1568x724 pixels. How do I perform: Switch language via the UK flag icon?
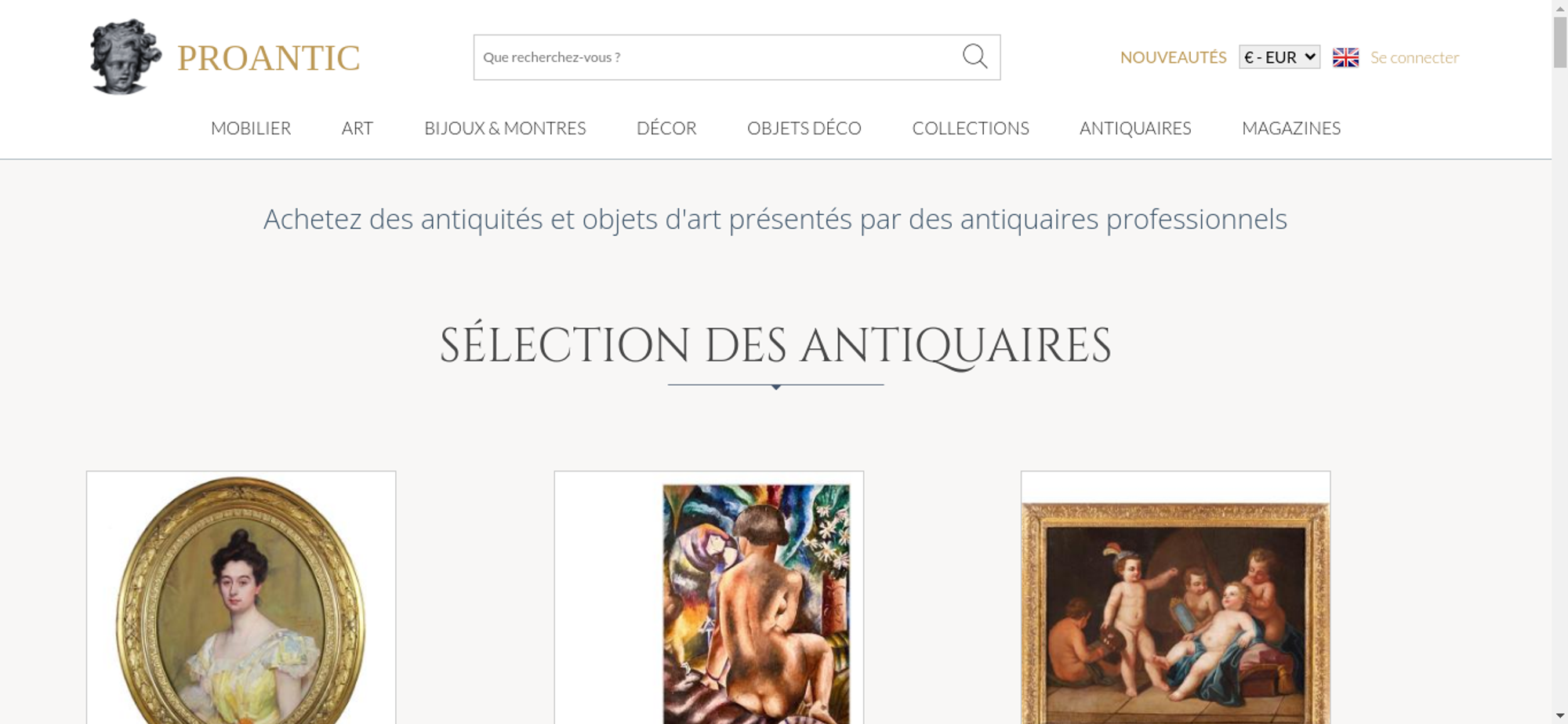pos(1345,57)
